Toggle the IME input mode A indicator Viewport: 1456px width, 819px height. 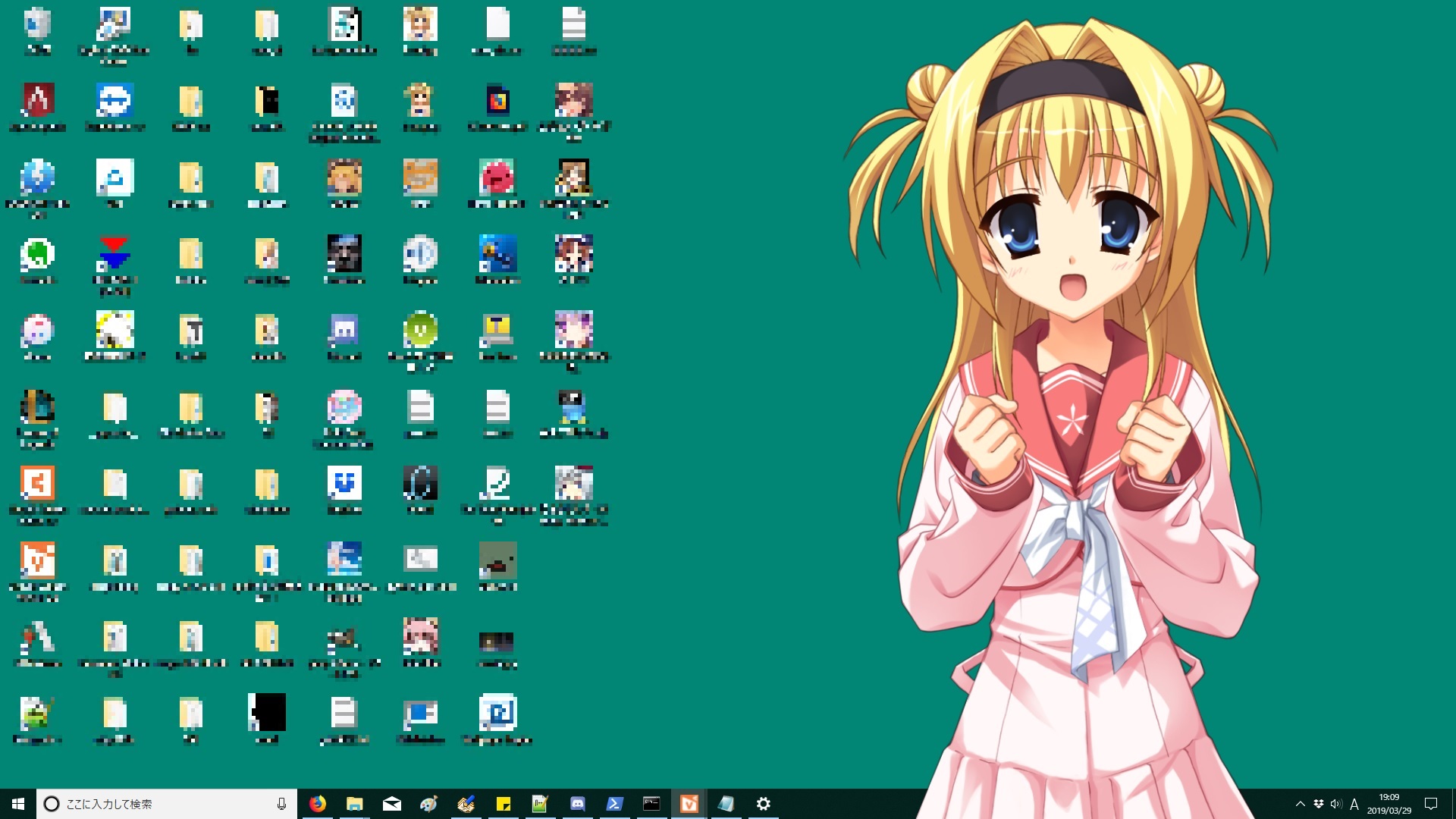coord(1354,804)
